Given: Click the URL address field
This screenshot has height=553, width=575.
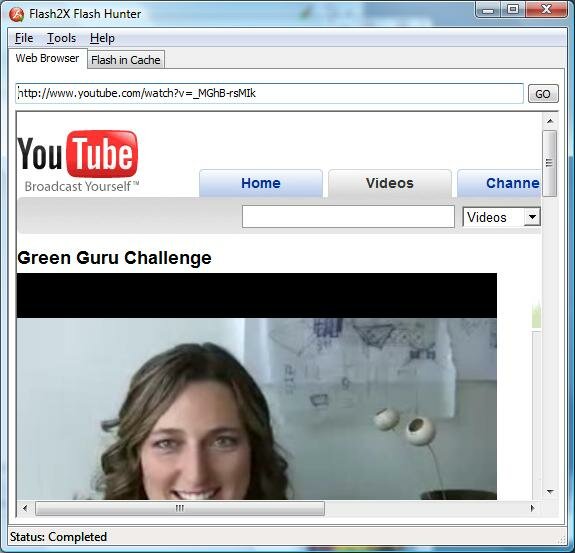Looking at the screenshot, I should (270, 94).
